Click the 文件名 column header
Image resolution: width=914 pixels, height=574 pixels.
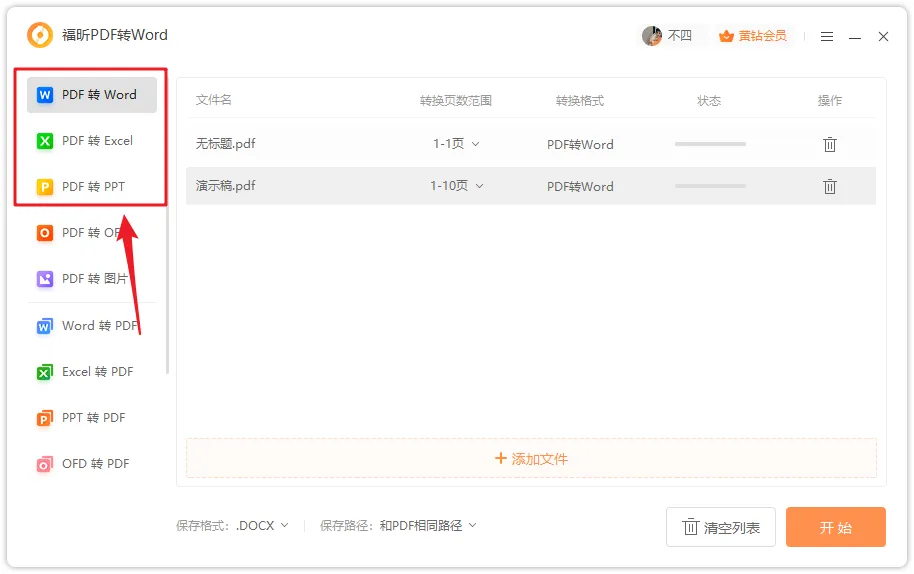213,100
